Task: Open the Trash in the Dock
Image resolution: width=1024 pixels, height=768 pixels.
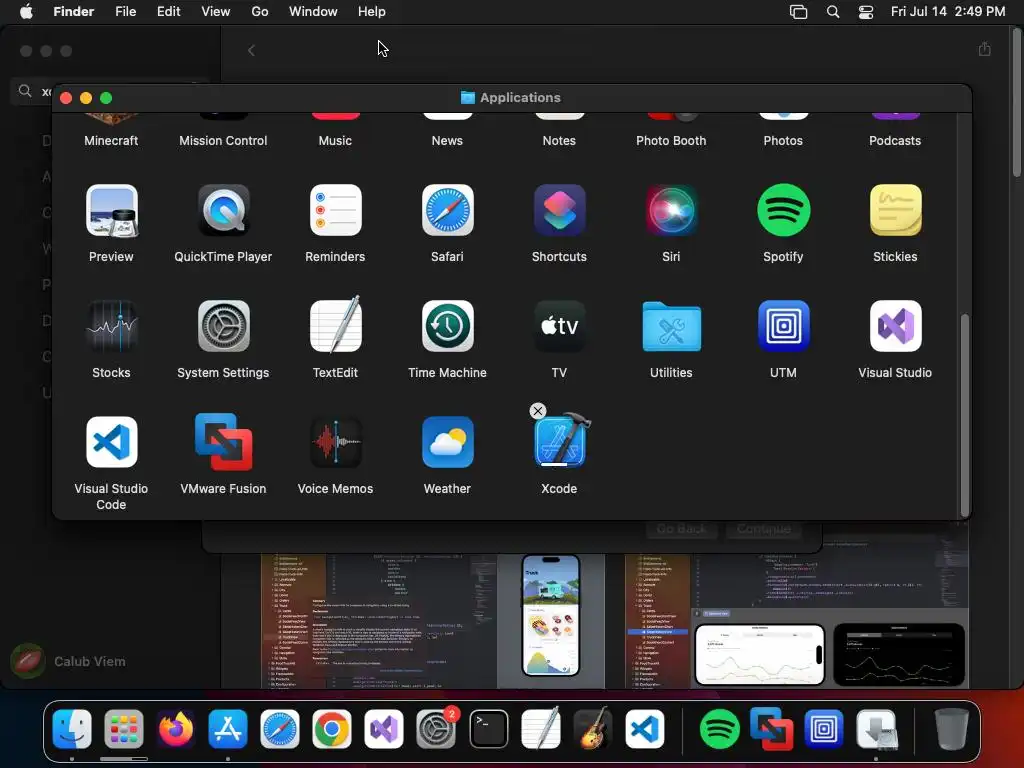Action: tap(952, 728)
